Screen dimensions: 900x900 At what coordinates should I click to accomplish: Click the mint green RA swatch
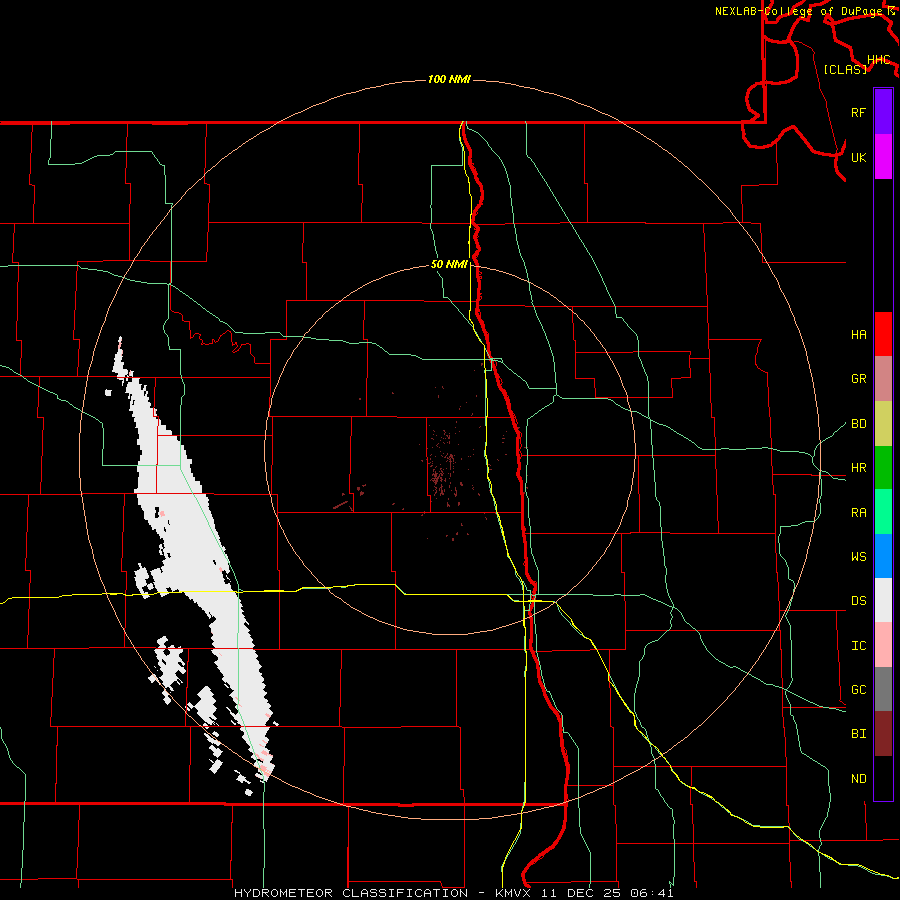click(x=883, y=512)
